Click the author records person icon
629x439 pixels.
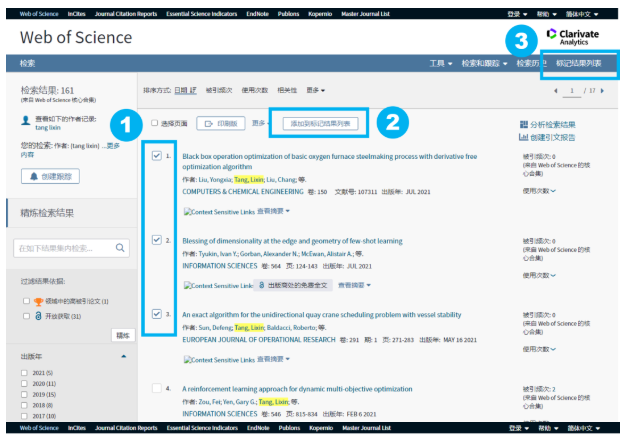26,120
